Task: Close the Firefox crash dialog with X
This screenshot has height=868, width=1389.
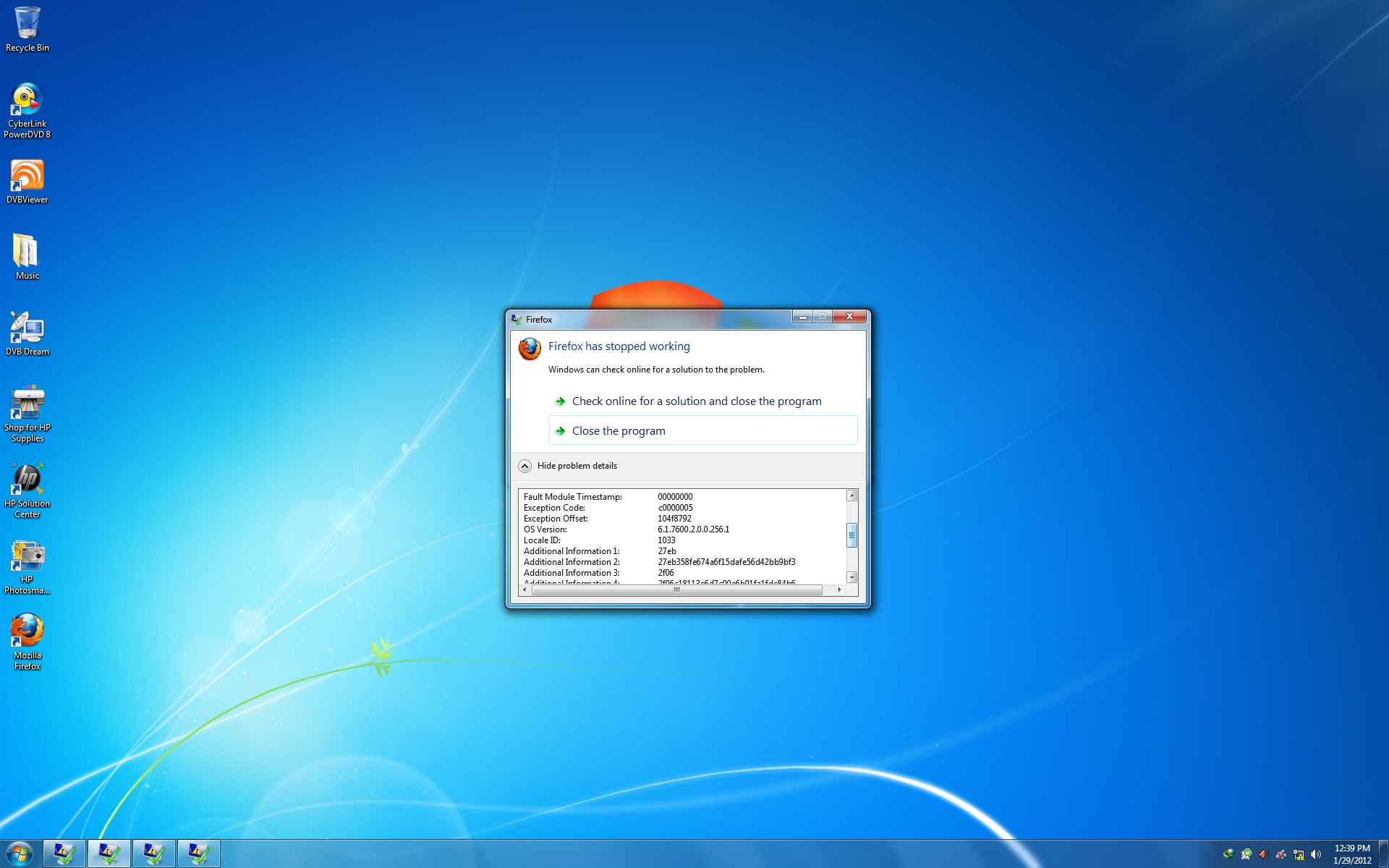Action: 849,317
